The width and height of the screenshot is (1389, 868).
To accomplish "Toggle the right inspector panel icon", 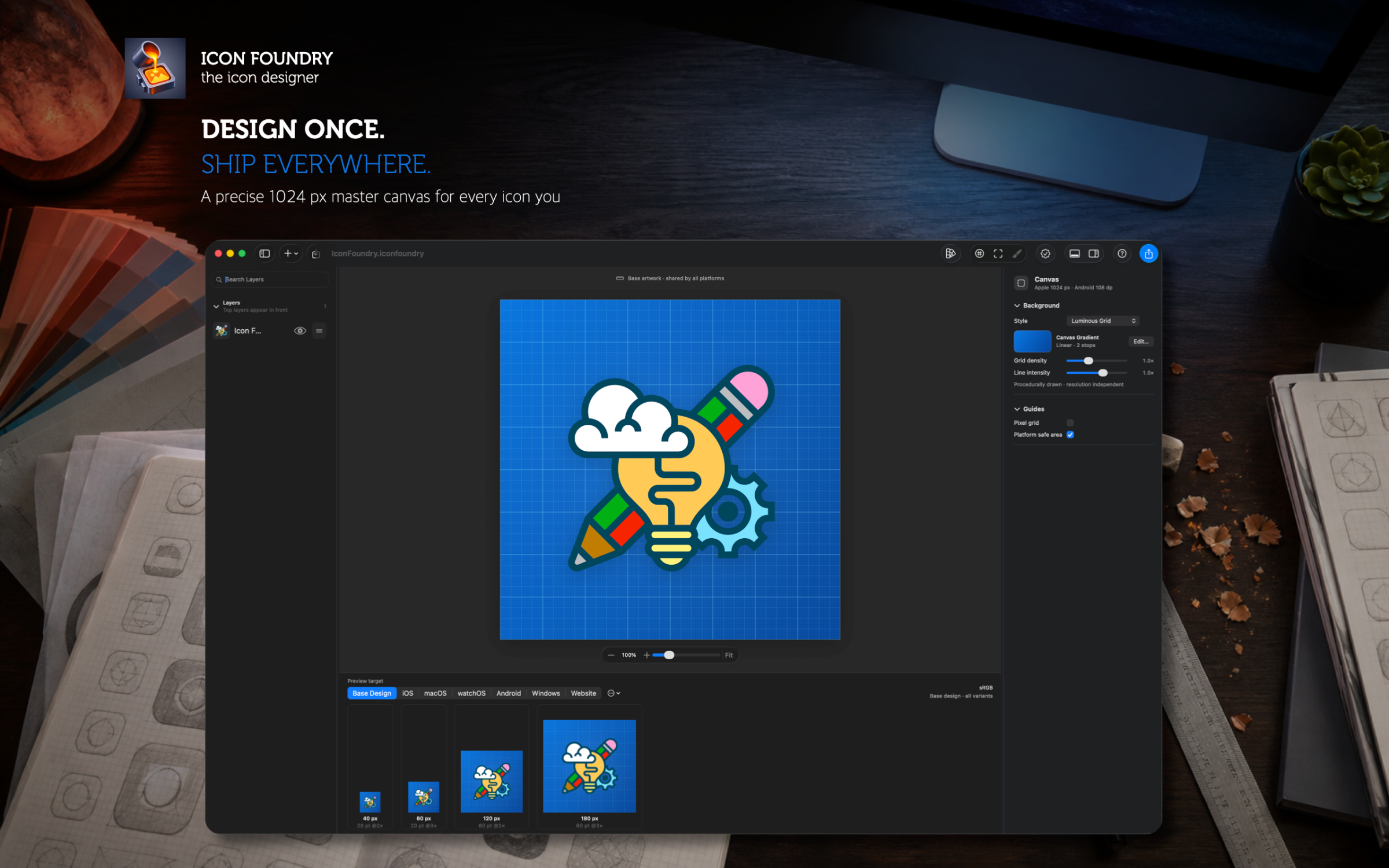I will point(1094,253).
